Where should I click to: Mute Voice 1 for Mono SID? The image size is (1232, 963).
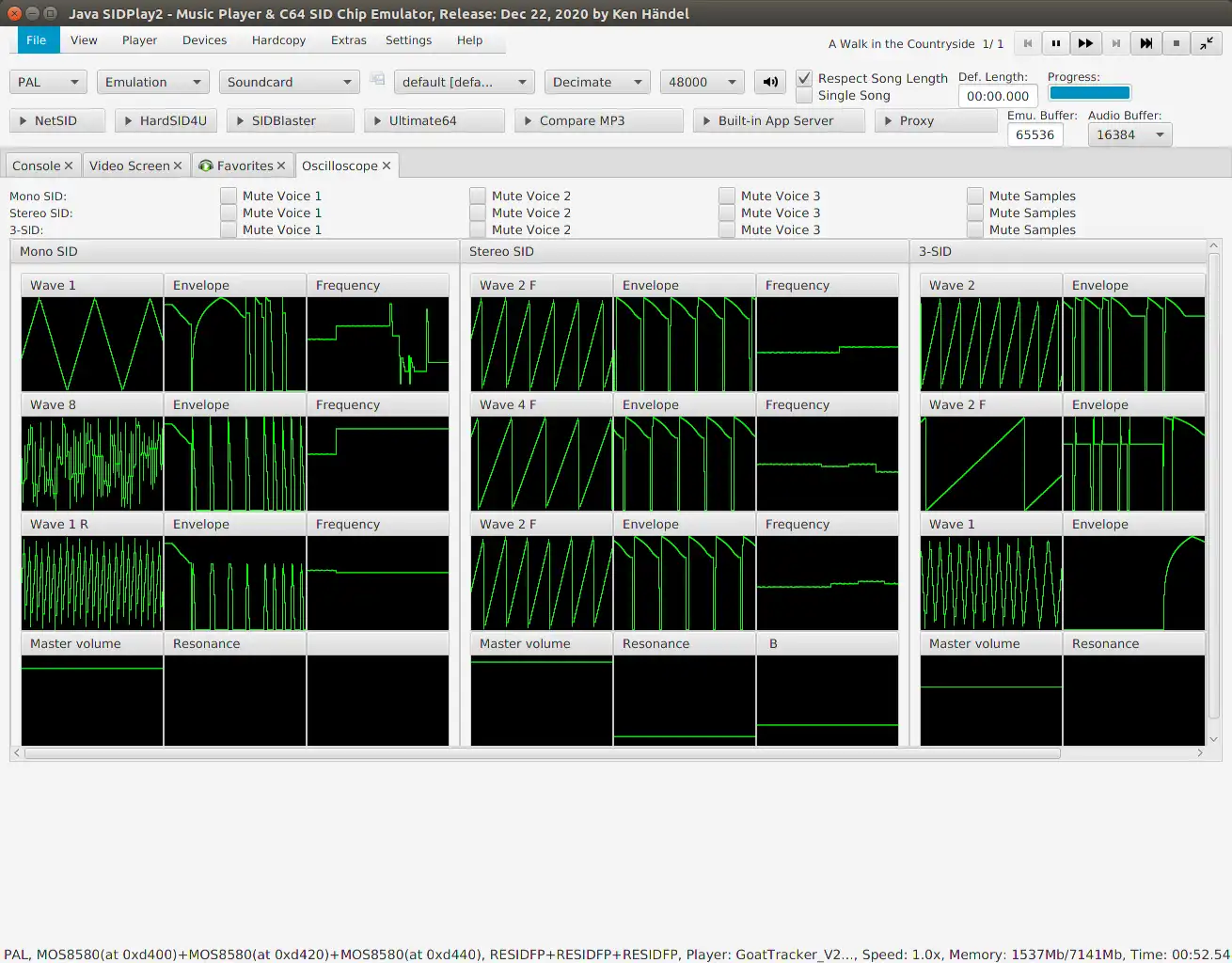(x=229, y=196)
